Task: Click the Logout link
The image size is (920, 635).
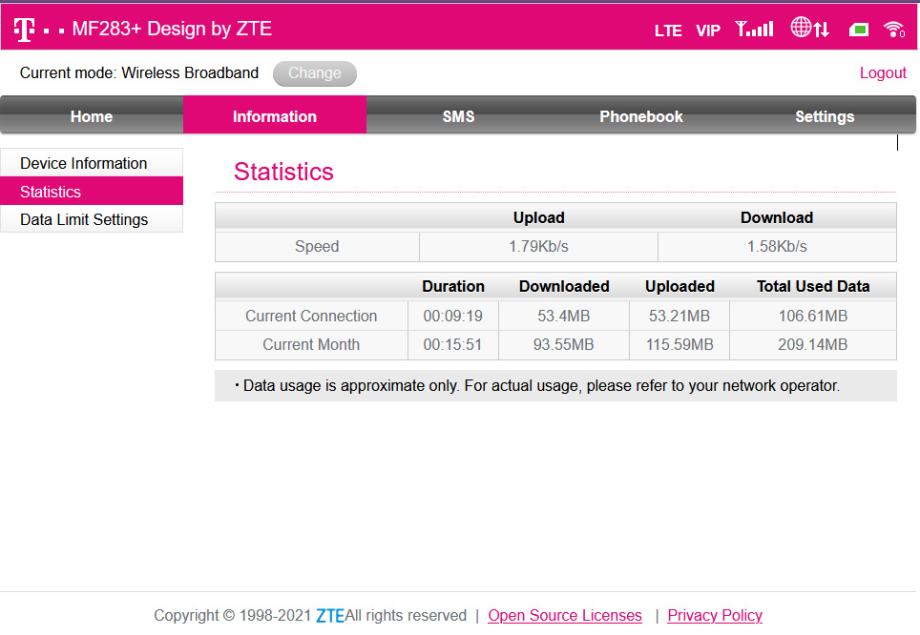Action: coord(883,73)
